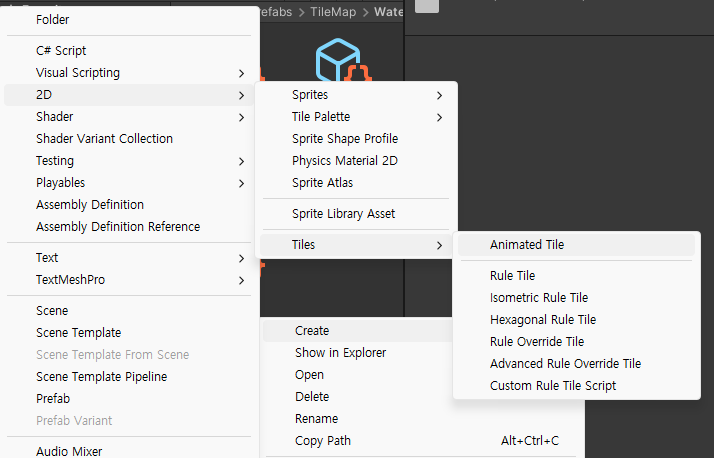The width and height of the screenshot is (714, 458).
Task: Select Folder in the Create menu
Action: click(x=129, y=20)
